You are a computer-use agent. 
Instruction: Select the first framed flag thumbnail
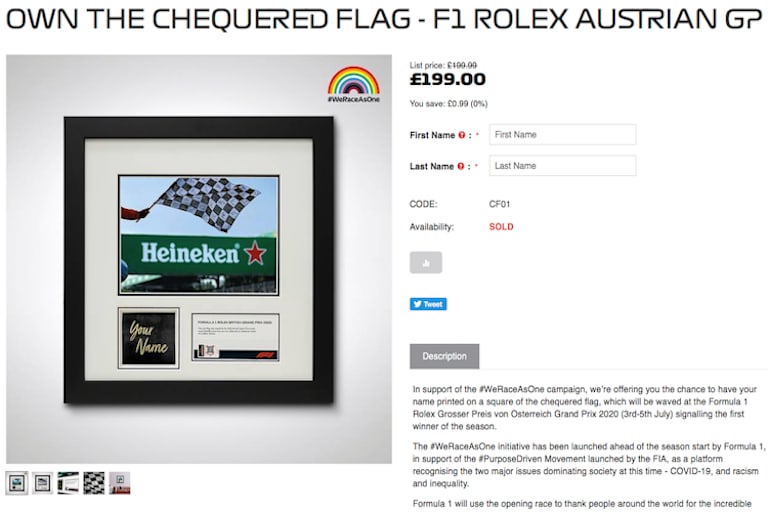tap(17, 484)
